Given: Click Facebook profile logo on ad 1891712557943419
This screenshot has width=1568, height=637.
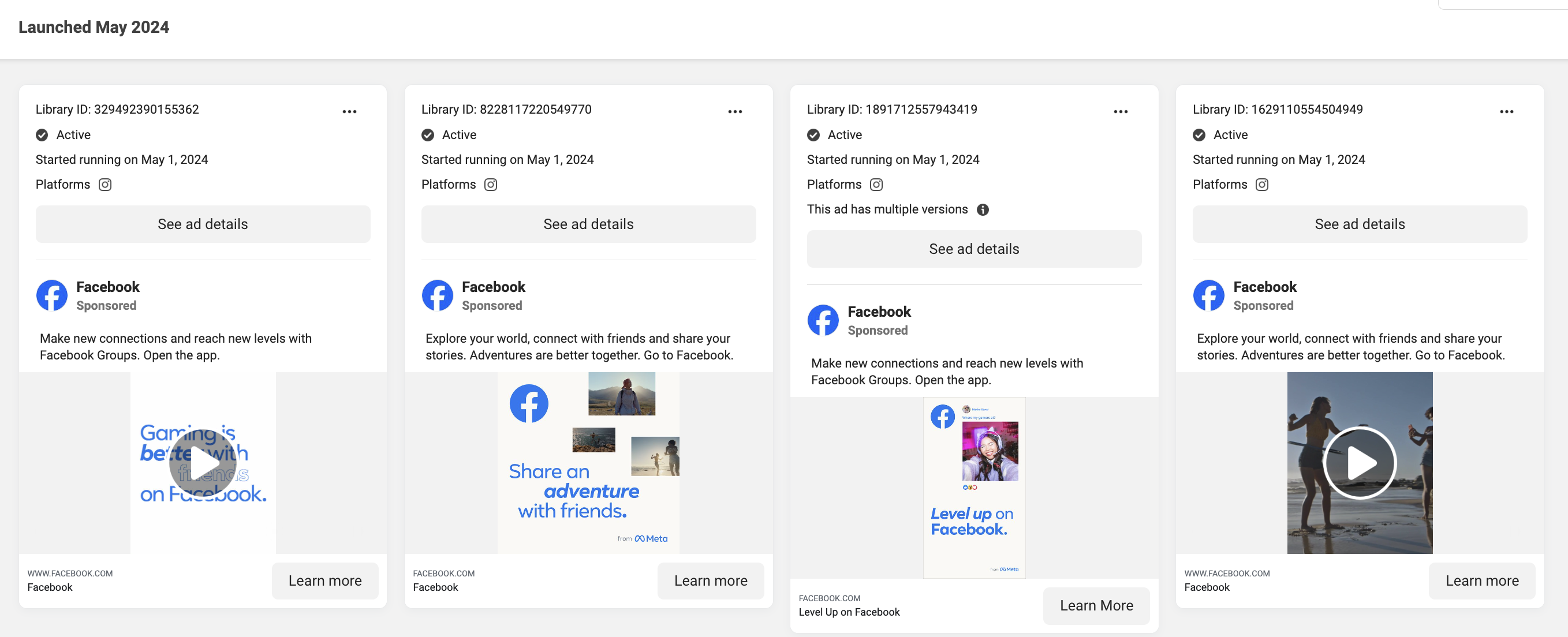Looking at the screenshot, I should tap(823, 320).
